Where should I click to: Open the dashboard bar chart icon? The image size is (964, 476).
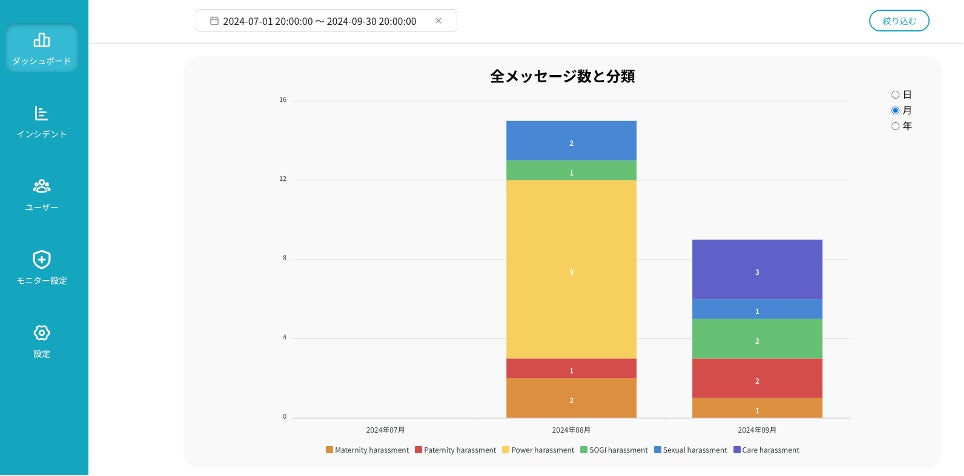coord(42,40)
